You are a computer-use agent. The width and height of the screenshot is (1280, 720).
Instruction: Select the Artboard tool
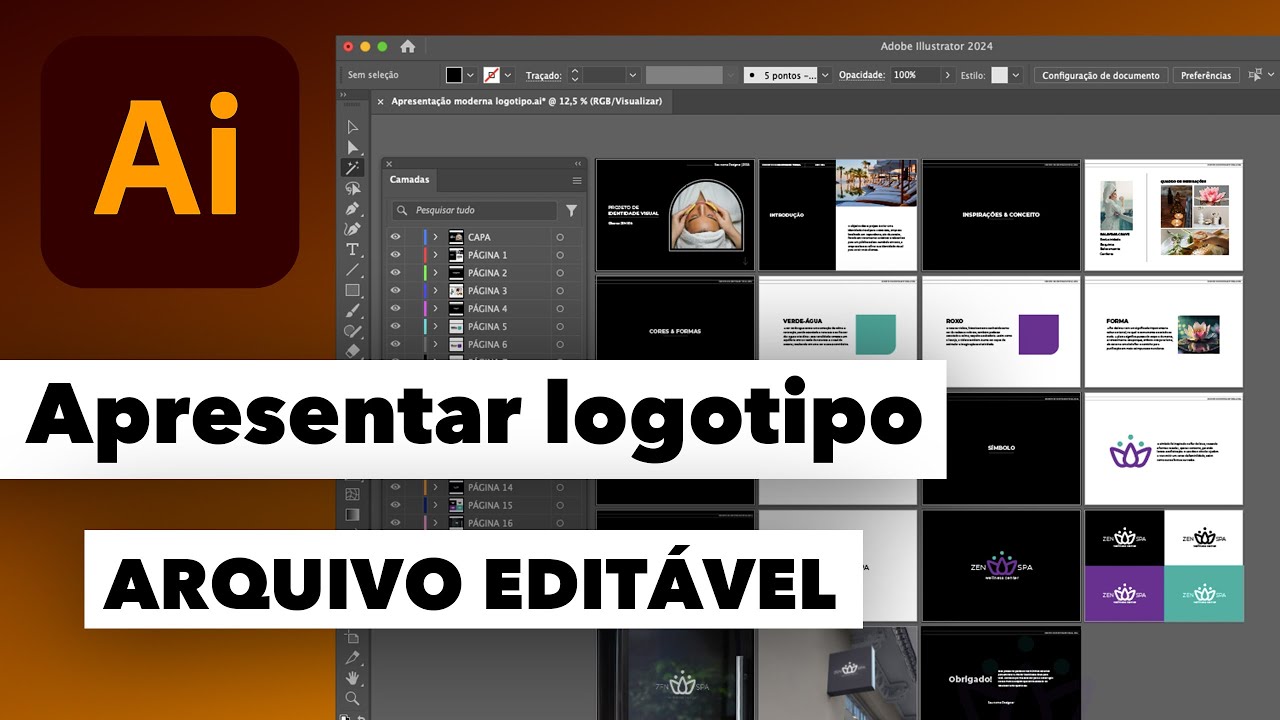352,637
